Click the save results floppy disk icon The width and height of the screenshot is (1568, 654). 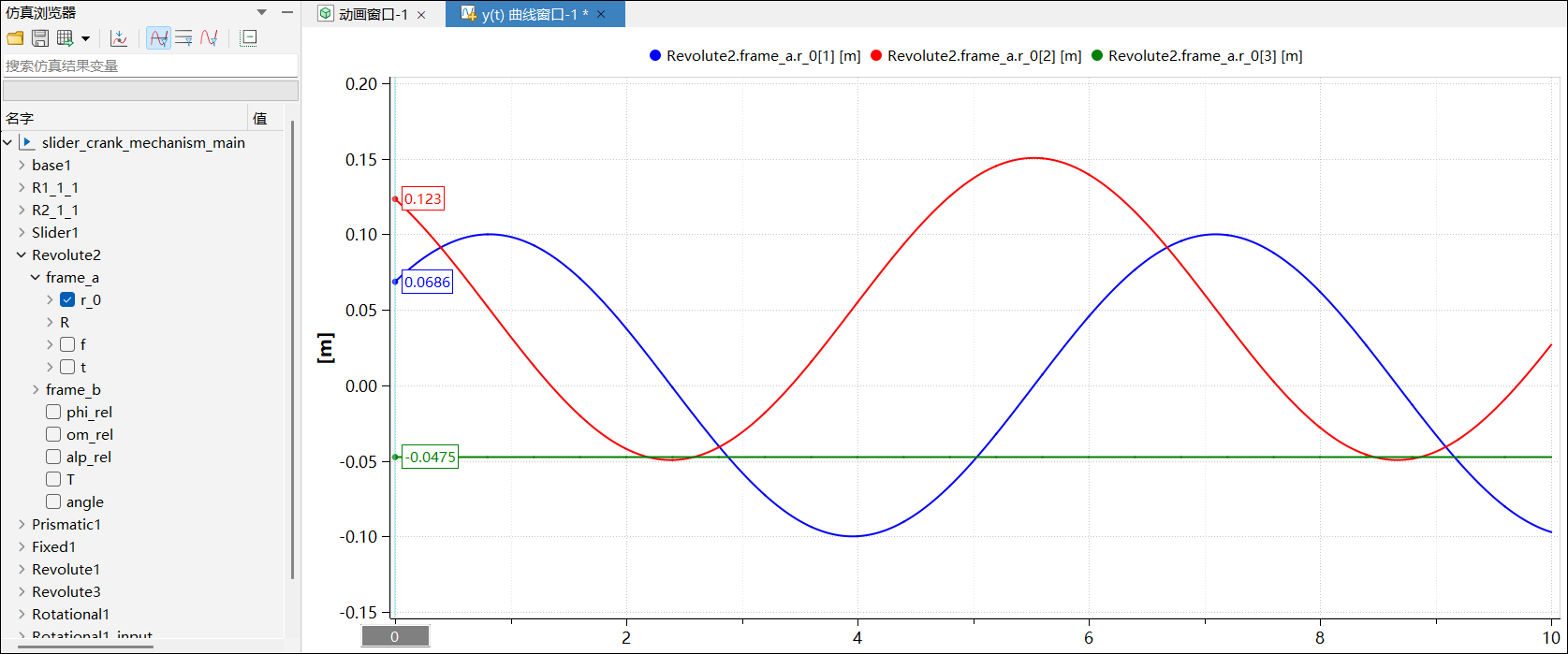coord(40,38)
